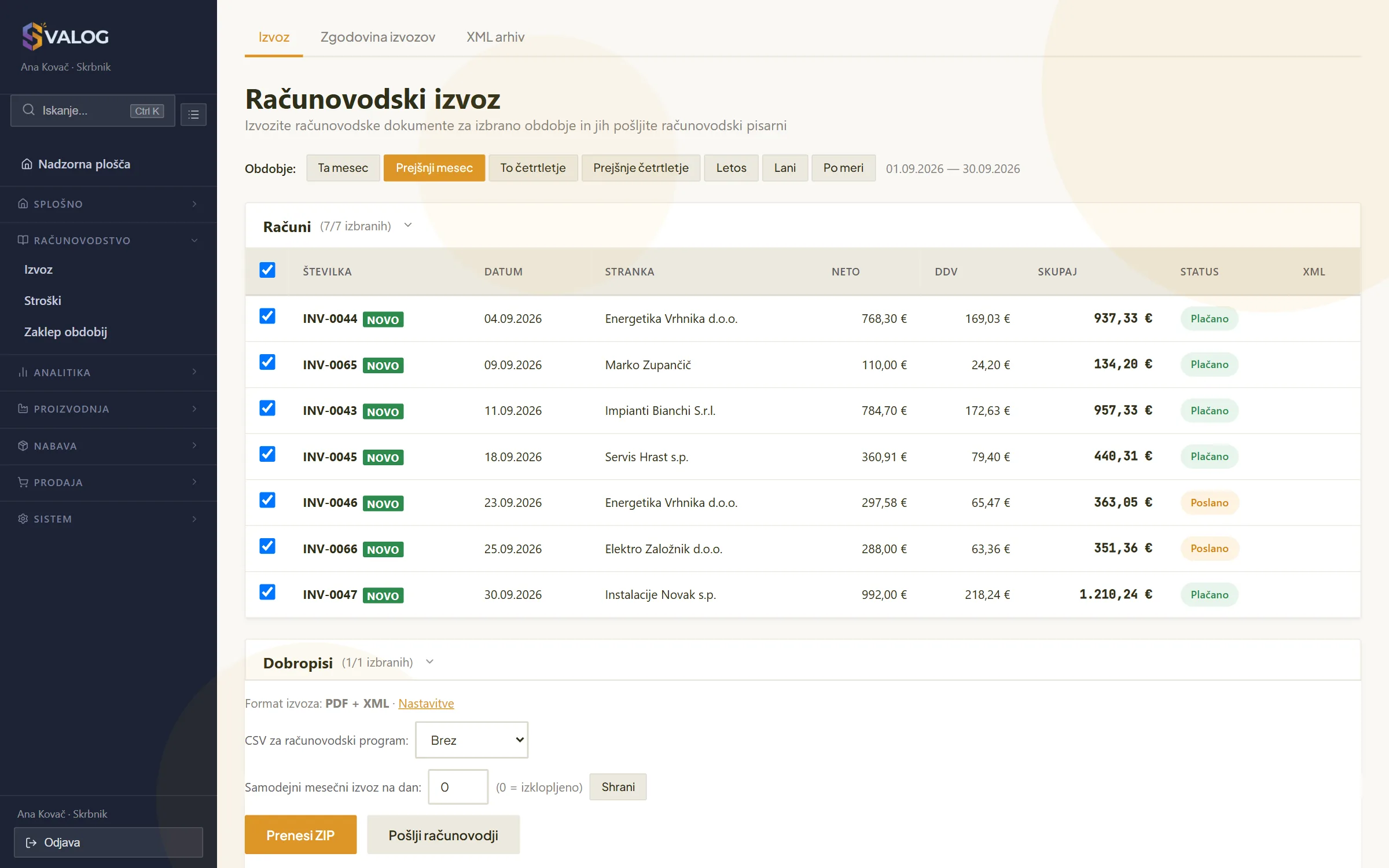Viewport: 1389px width, 868px height.
Task: Open Stroški in sidebar menu
Action: [43, 301]
